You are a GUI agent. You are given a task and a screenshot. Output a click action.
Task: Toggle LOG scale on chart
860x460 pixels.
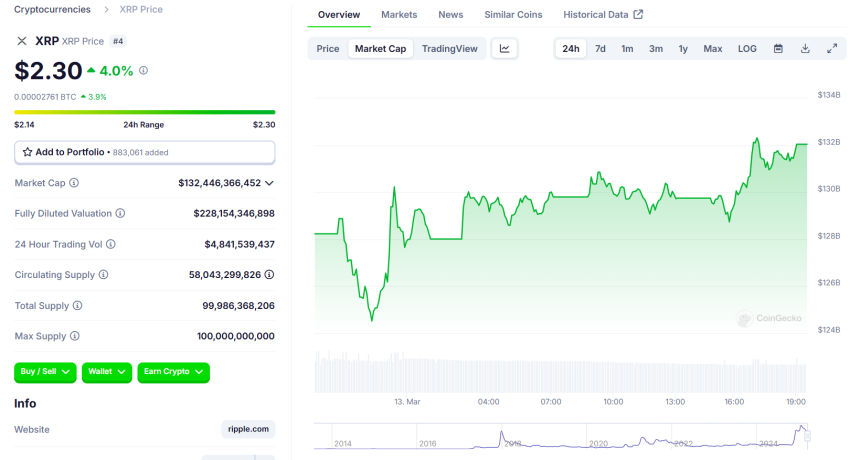point(747,48)
